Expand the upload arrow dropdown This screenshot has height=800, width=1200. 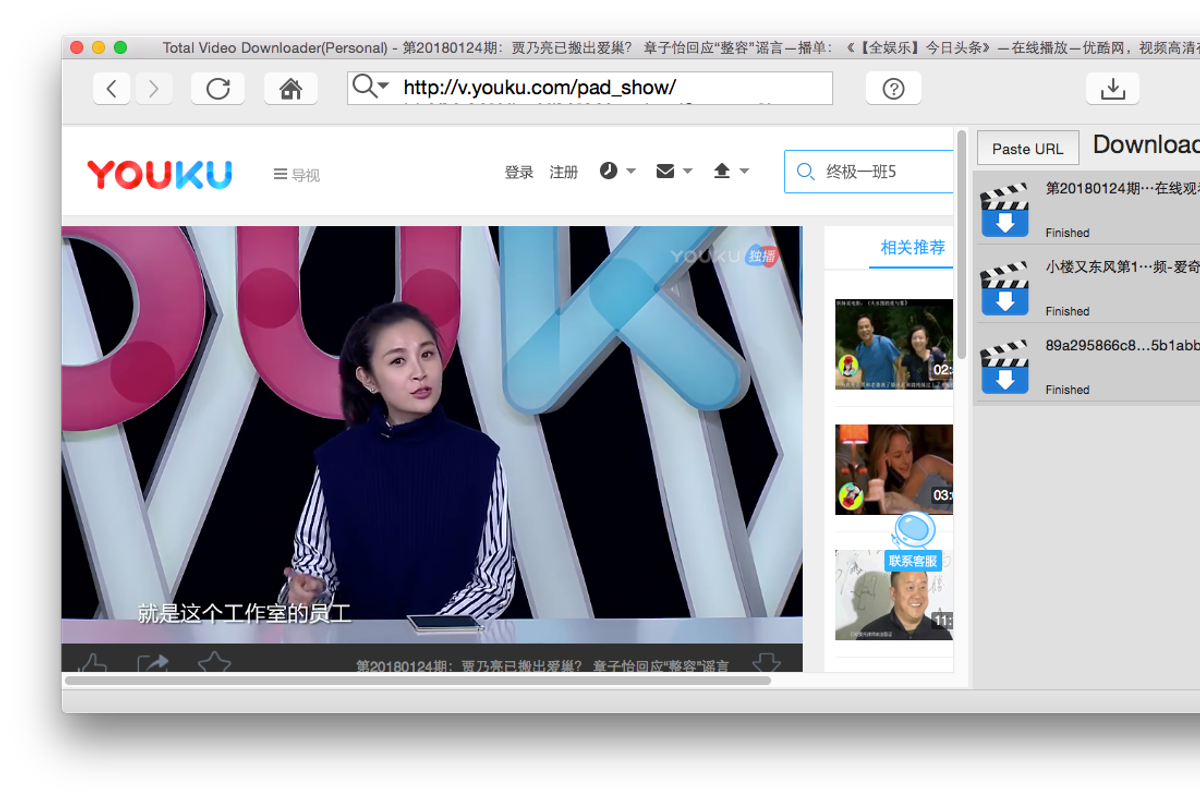(x=731, y=171)
